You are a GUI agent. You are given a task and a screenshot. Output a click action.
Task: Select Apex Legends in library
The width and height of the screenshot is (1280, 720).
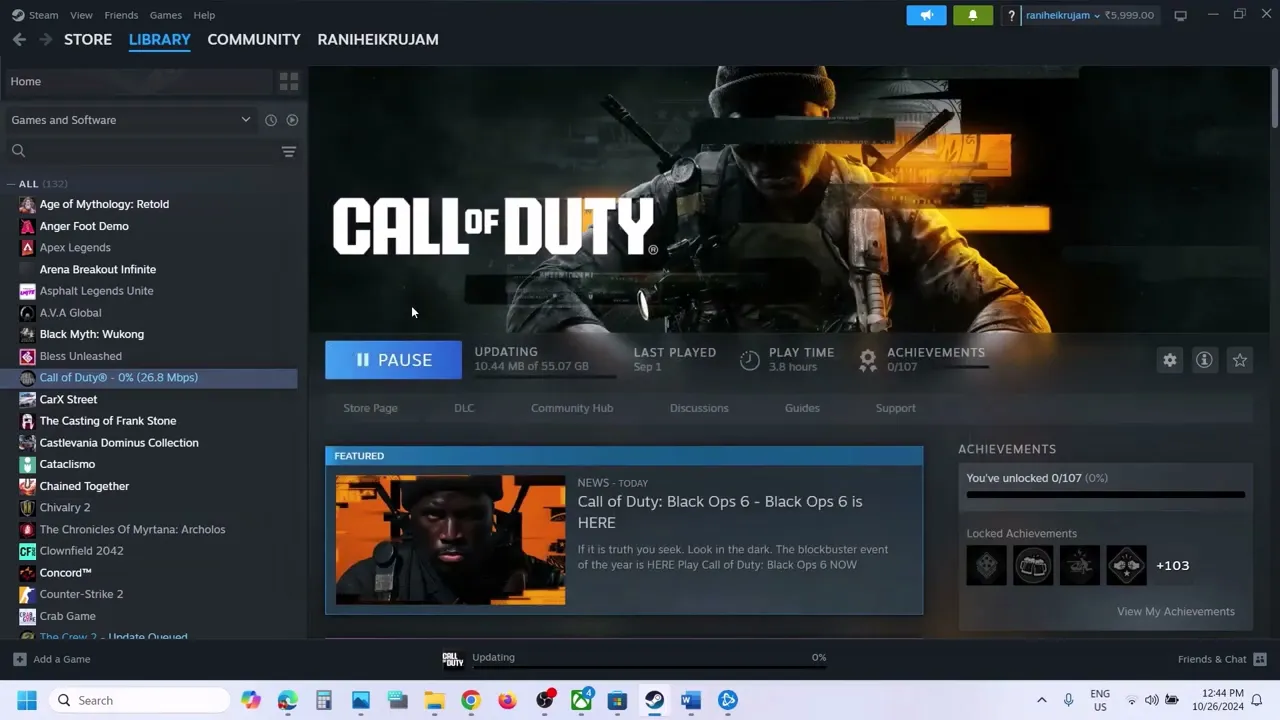75,247
